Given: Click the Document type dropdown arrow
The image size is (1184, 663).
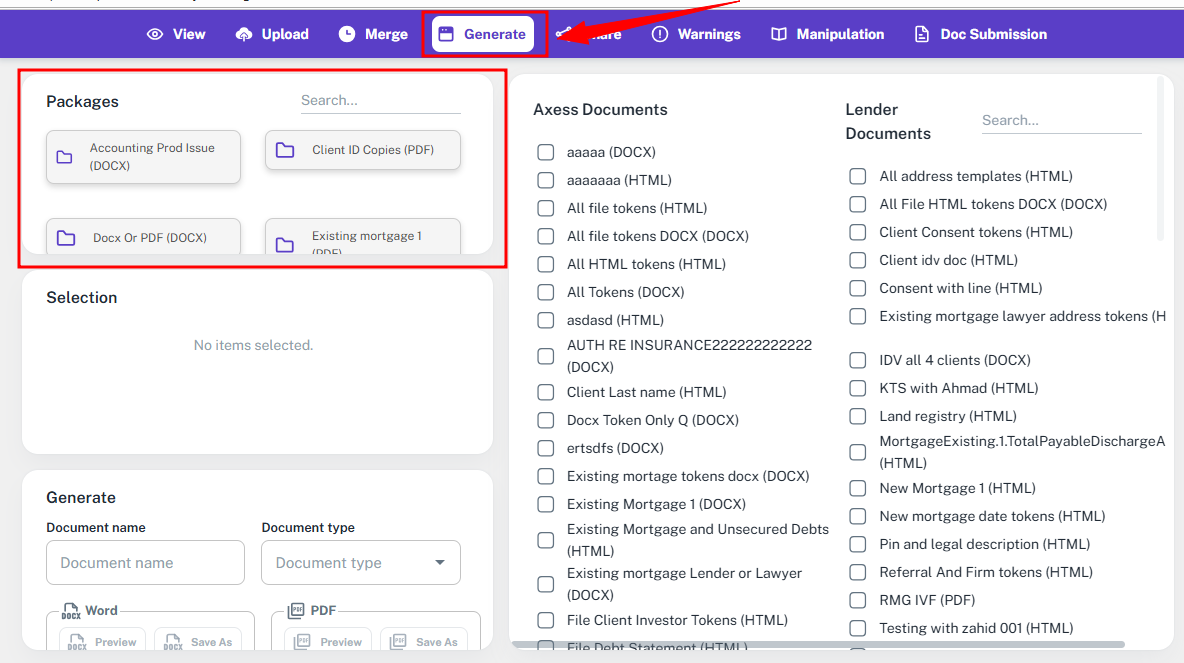Looking at the screenshot, I should [x=440, y=563].
